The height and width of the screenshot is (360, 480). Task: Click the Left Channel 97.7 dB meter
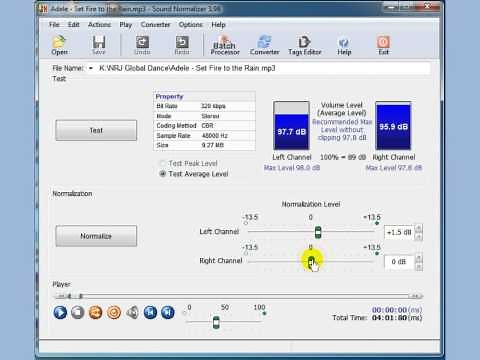[291, 126]
